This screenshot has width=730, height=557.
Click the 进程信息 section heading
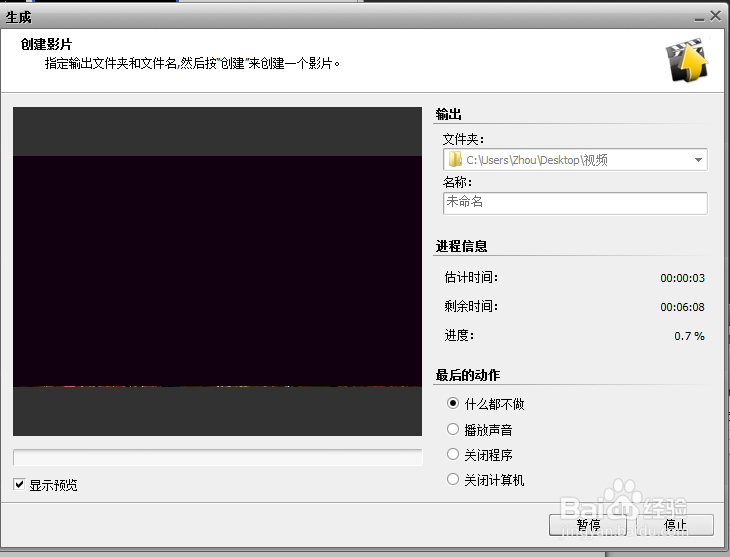click(x=461, y=246)
